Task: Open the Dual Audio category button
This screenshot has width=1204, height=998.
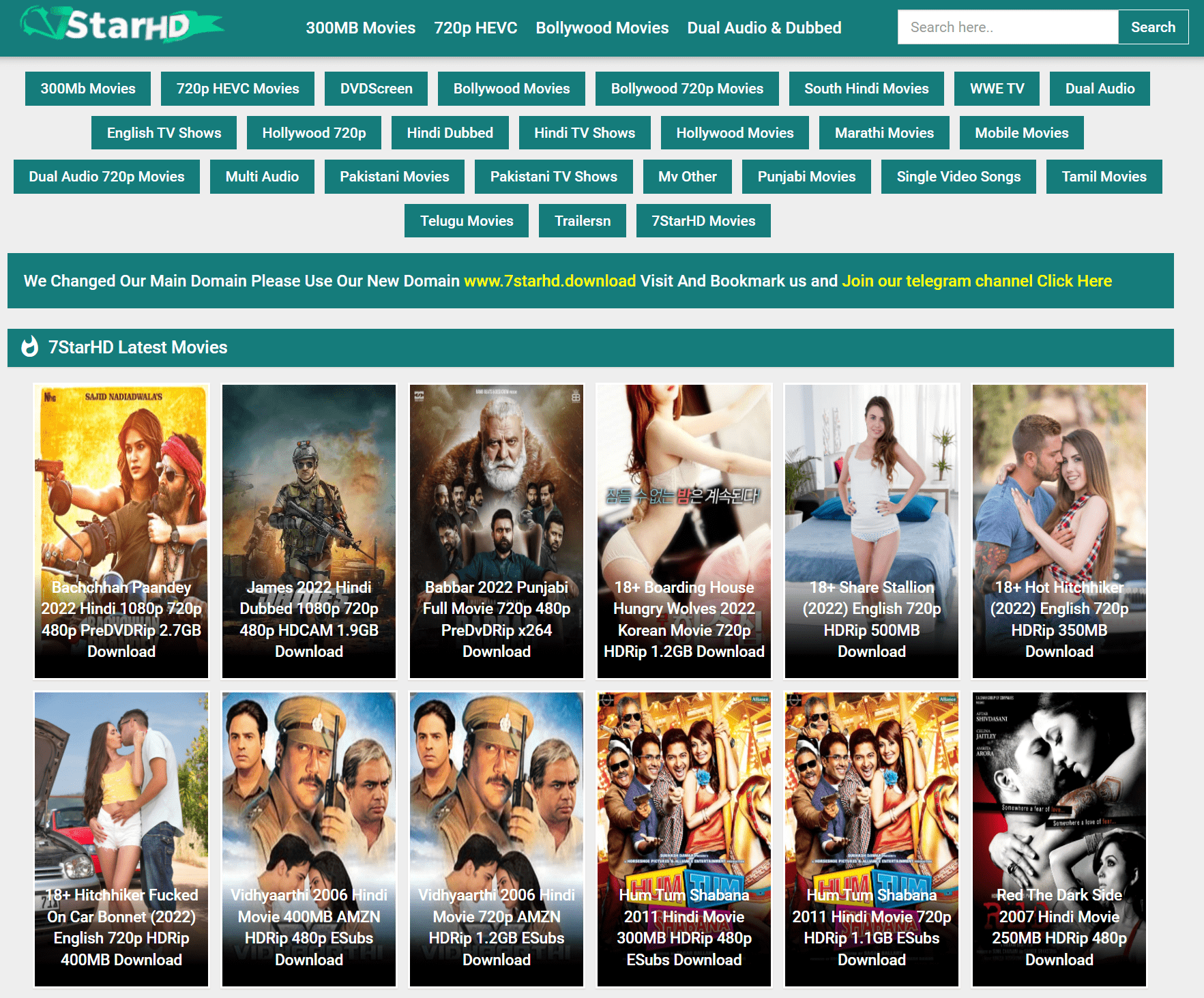Action: (1100, 89)
